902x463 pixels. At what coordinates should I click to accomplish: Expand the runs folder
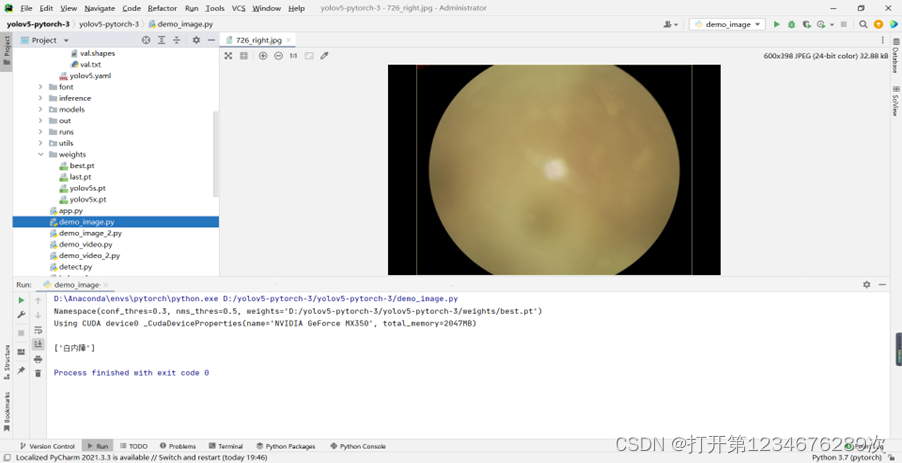pyautogui.click(x=40, y=132)
